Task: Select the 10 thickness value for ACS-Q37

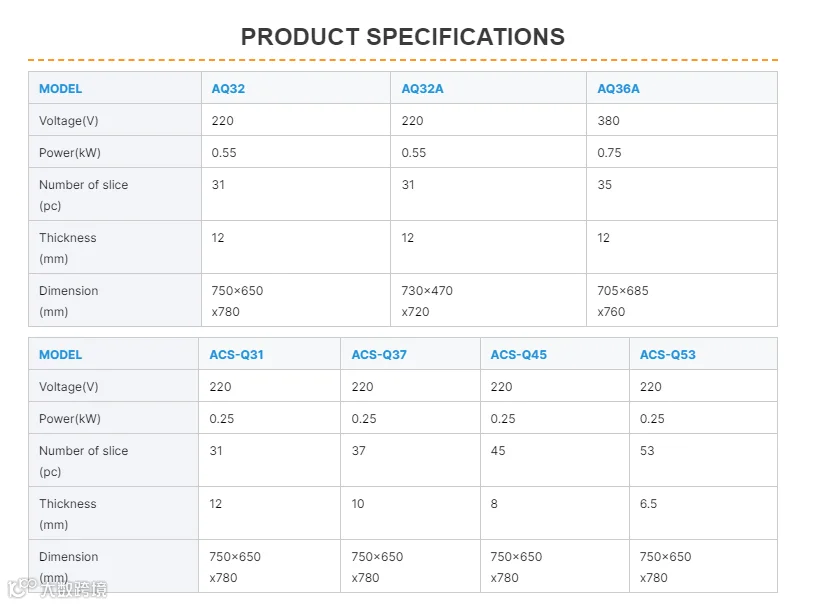Action: (x=358, y=504)
